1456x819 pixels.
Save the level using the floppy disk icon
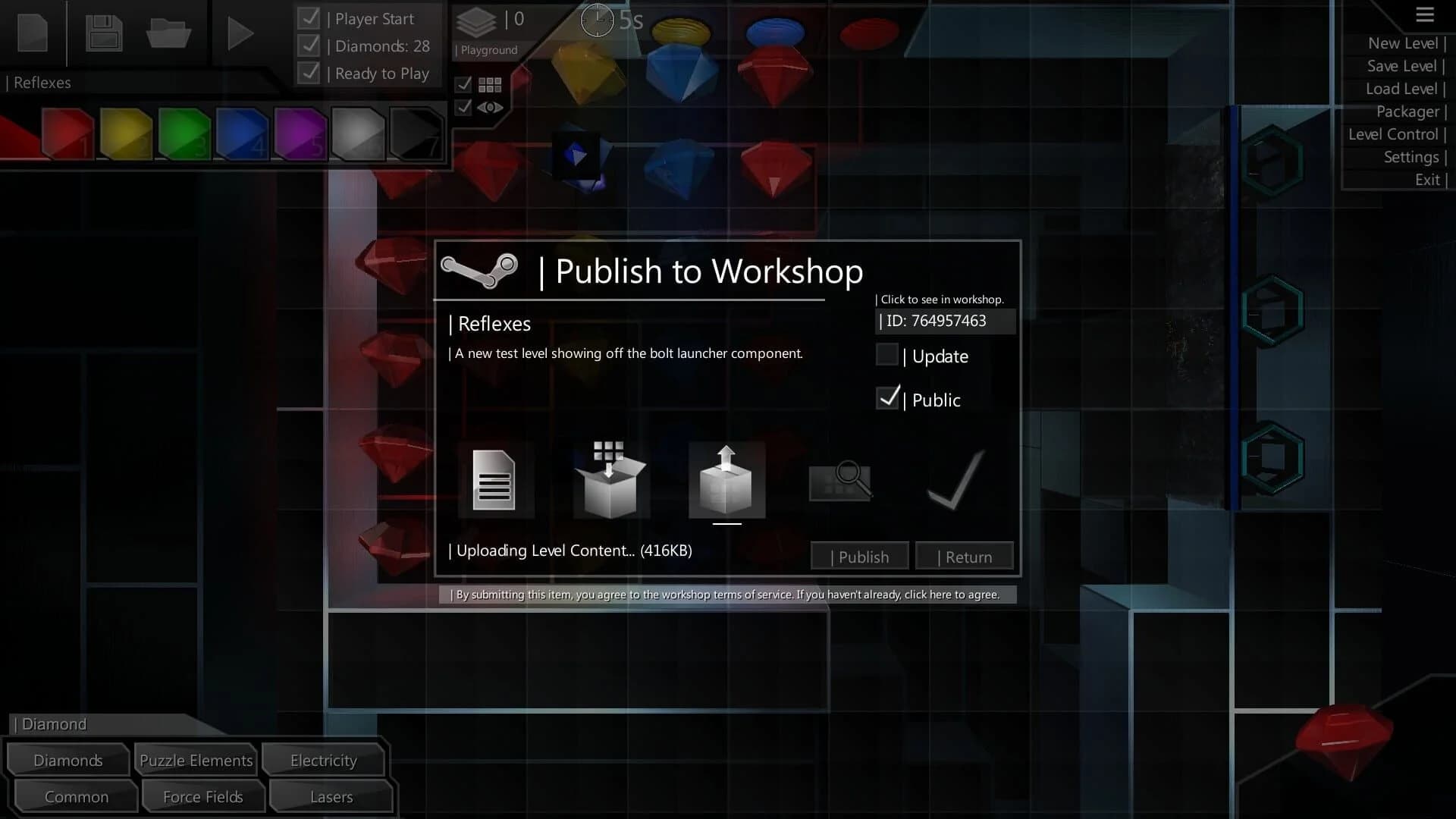[x=103, y=33]
